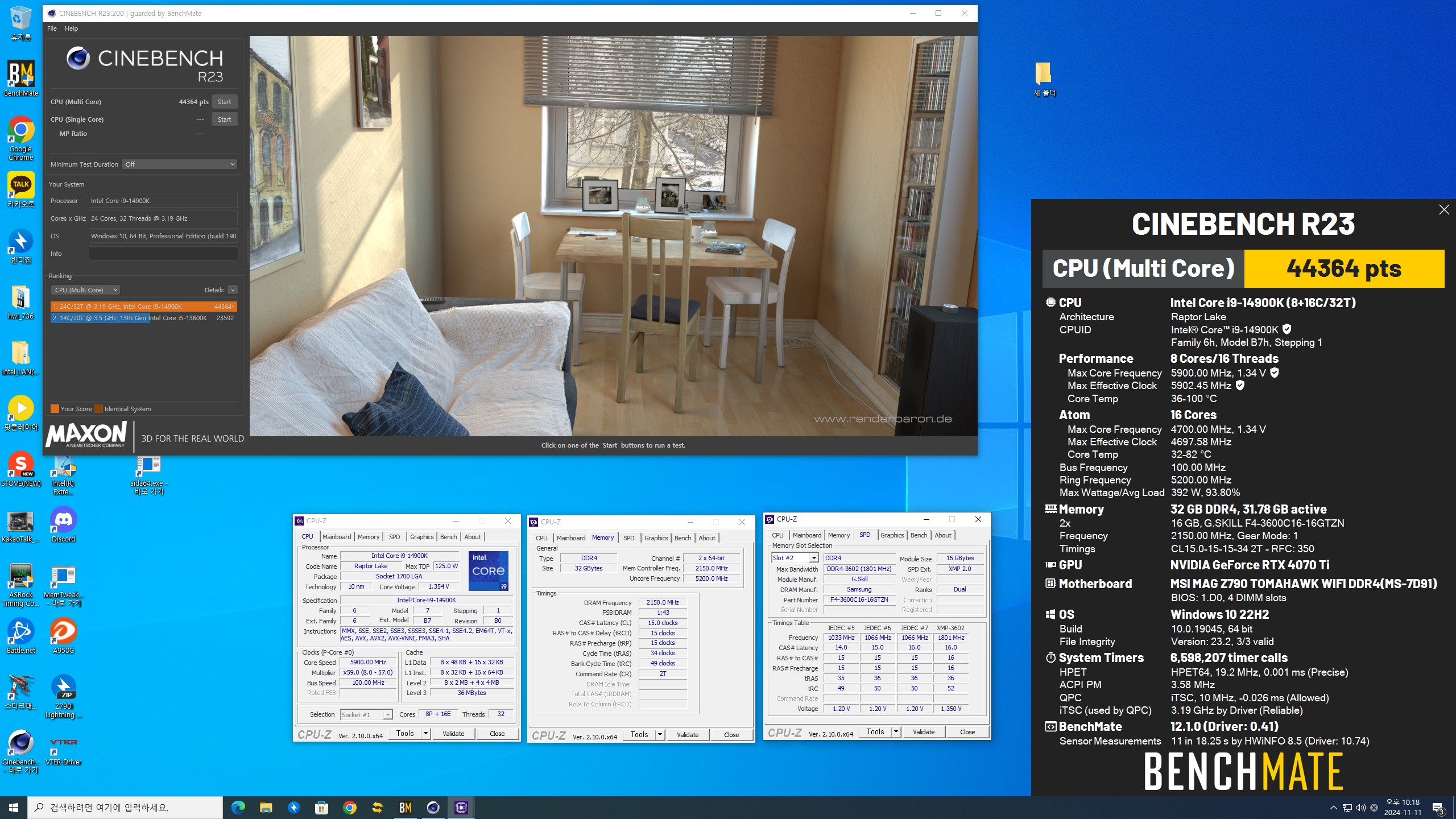Open the hwi_736 desktop icon
Screen dimensions: 1456x819
point(21,302)
